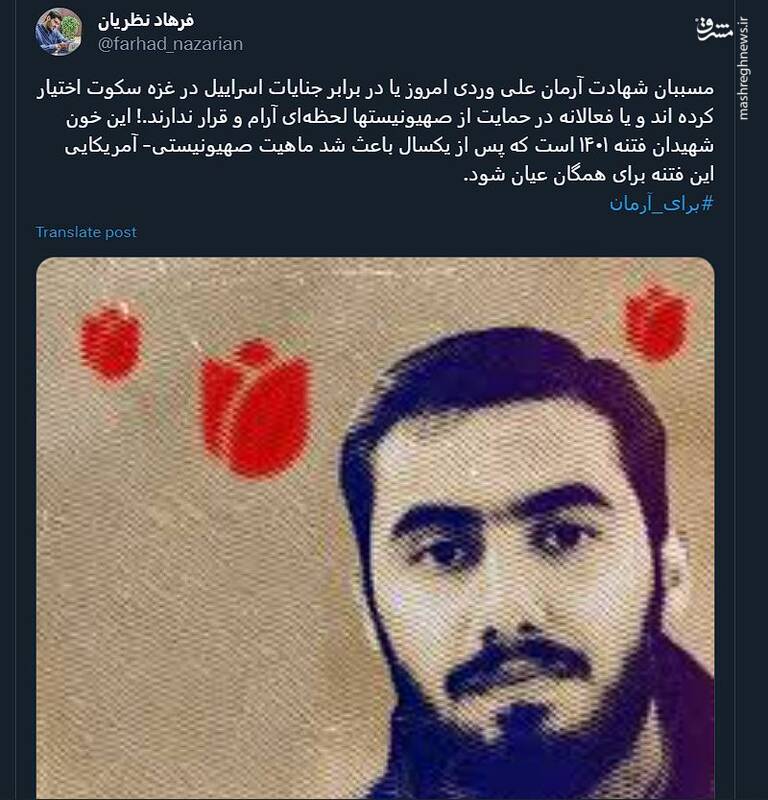This screenshot has width=768, height=800.
Task: Click the red tulip farthest from the man's face
Action: 111,343
